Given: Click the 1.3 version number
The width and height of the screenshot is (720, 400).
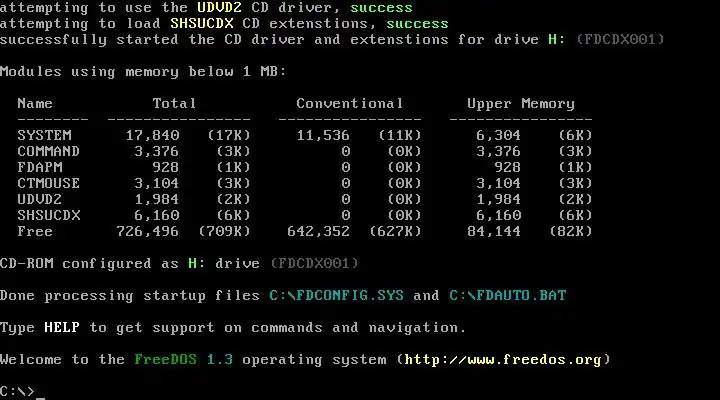Looking at the screenshot, I should click(x=219, y=360).
